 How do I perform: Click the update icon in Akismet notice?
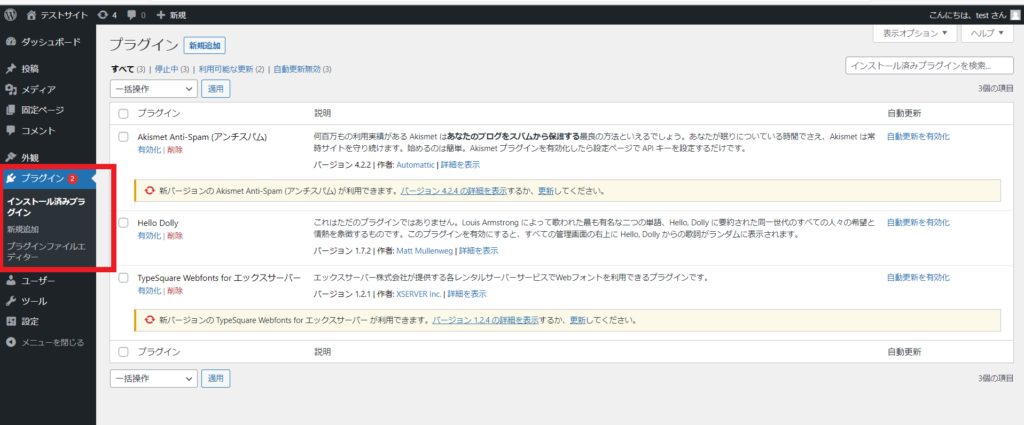[150, 191]
